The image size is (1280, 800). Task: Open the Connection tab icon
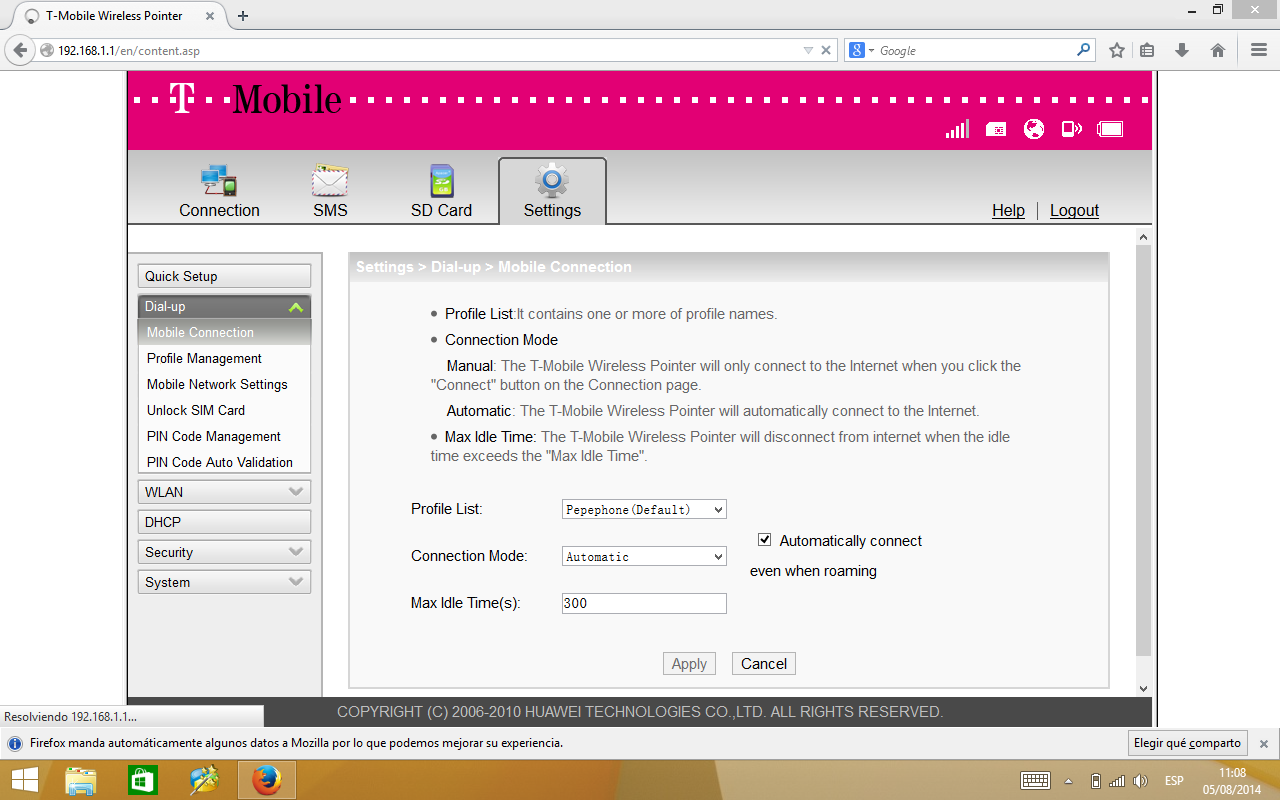coord(219,181)
